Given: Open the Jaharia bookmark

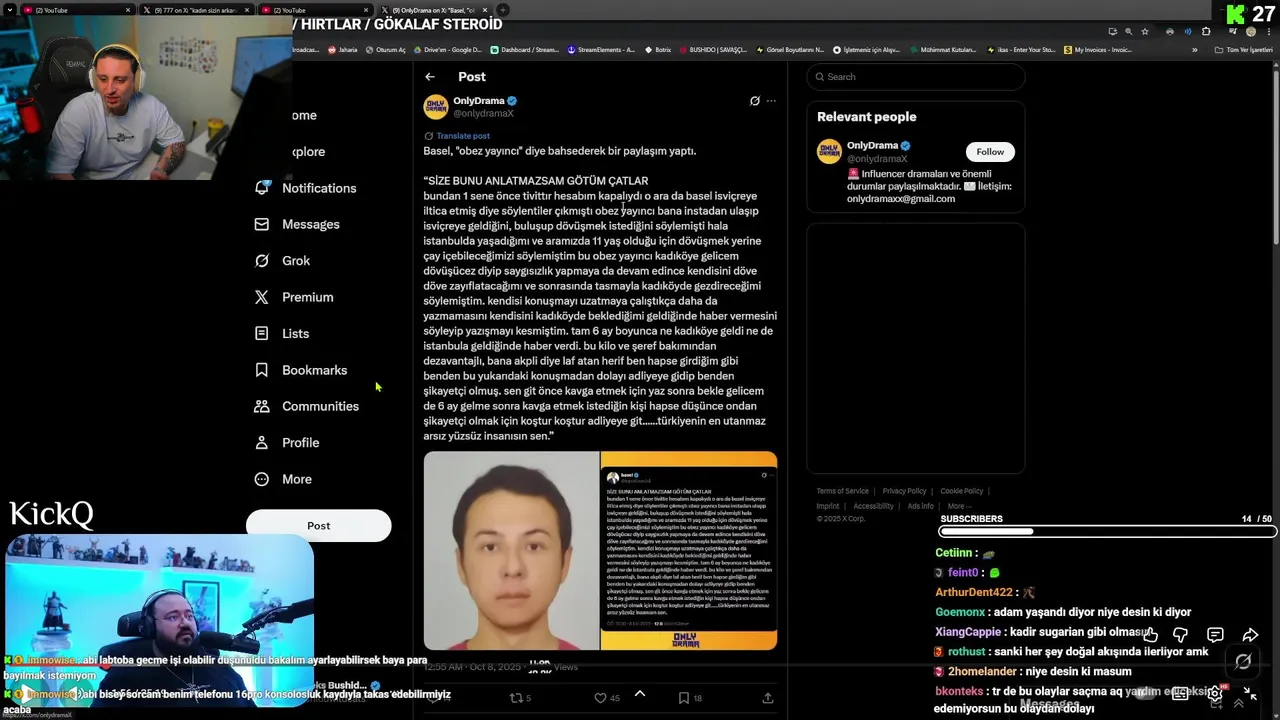Looking at the screenshot, I should 342,49.
